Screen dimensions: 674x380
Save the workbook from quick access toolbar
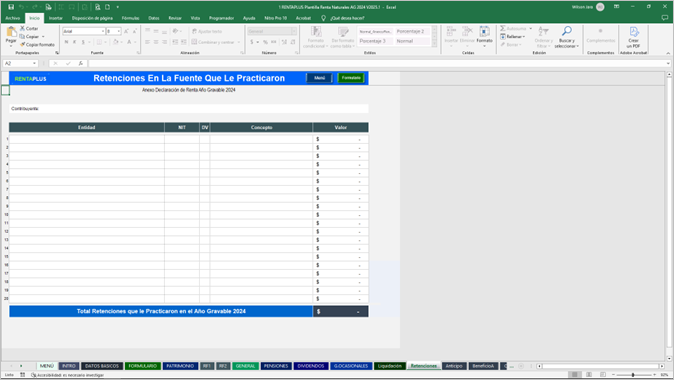(11, 7)
